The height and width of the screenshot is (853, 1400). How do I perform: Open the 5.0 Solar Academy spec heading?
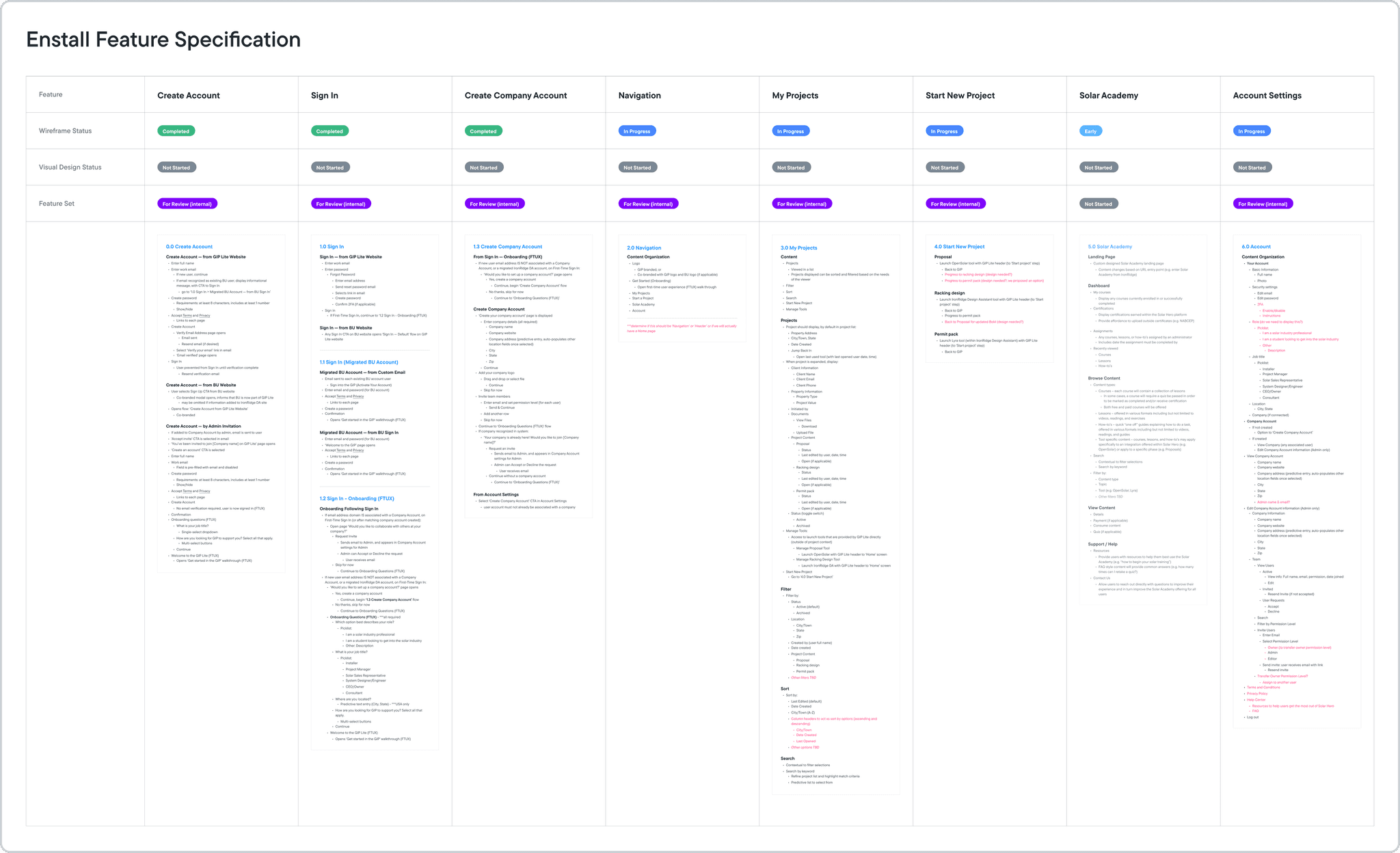tap(1110, 247)
